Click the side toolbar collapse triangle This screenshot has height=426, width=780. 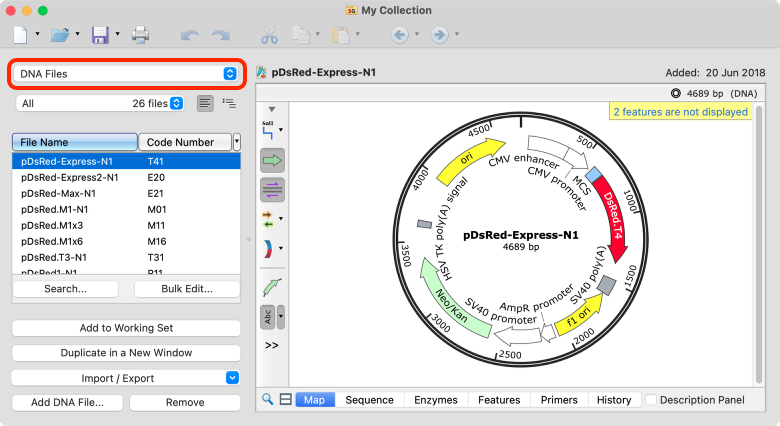(x=272, y=109)
